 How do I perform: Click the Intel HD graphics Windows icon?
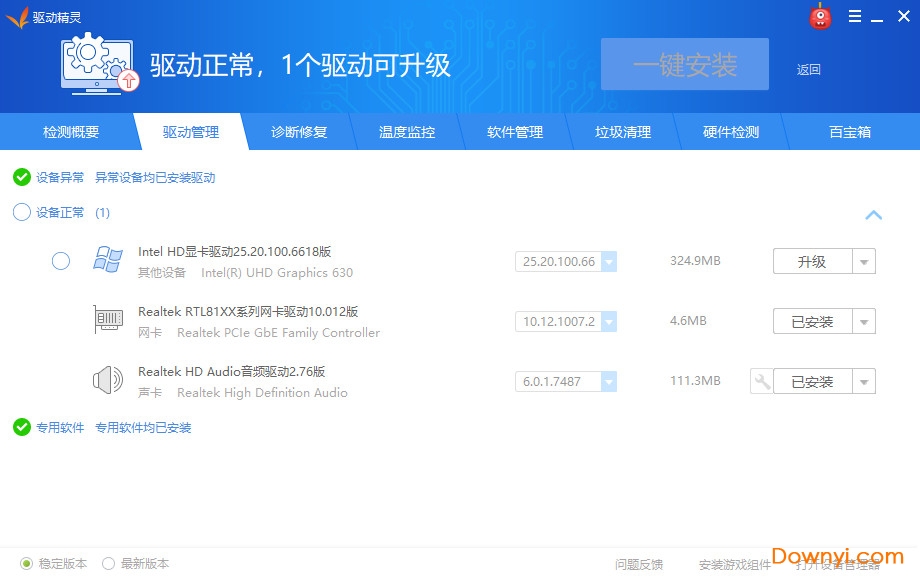(108, 261)
